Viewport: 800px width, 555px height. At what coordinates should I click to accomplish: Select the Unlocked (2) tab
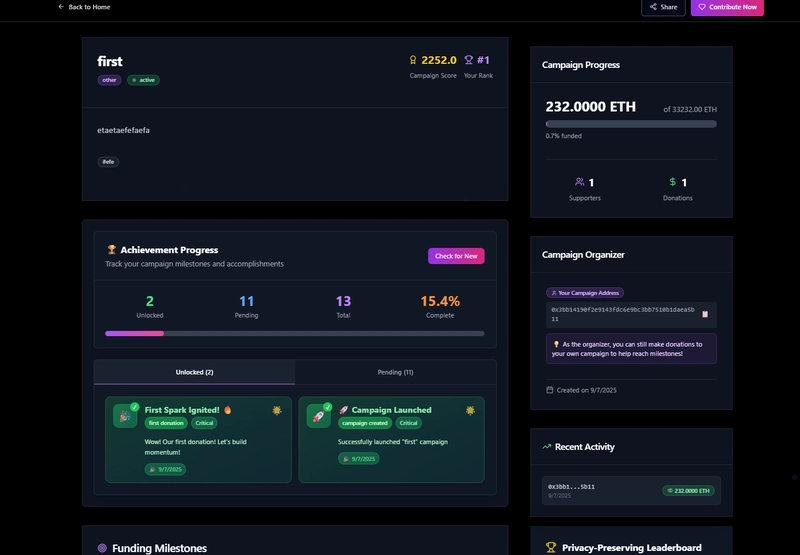coord(194,372)
